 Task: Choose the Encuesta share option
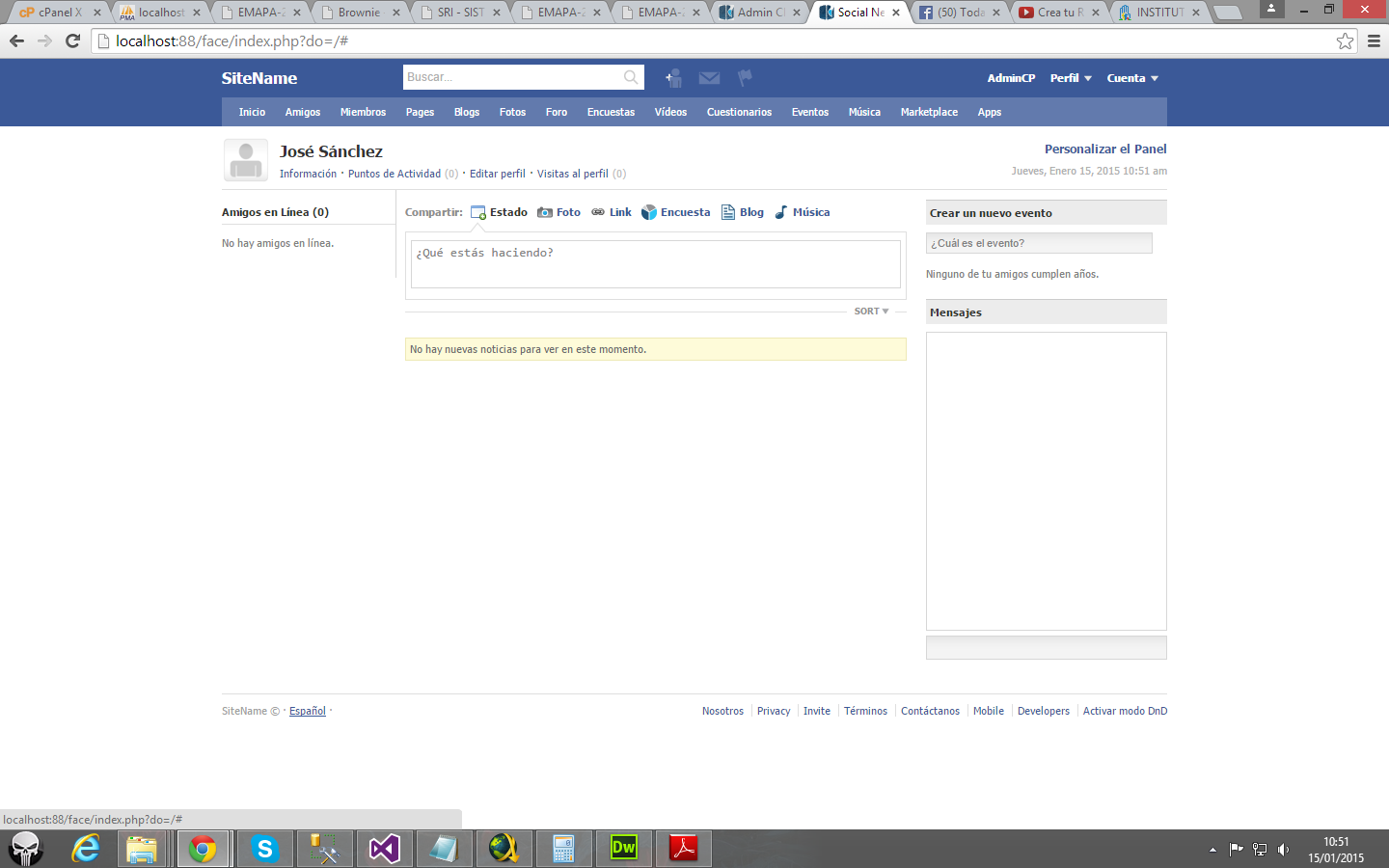click(676, 212)
